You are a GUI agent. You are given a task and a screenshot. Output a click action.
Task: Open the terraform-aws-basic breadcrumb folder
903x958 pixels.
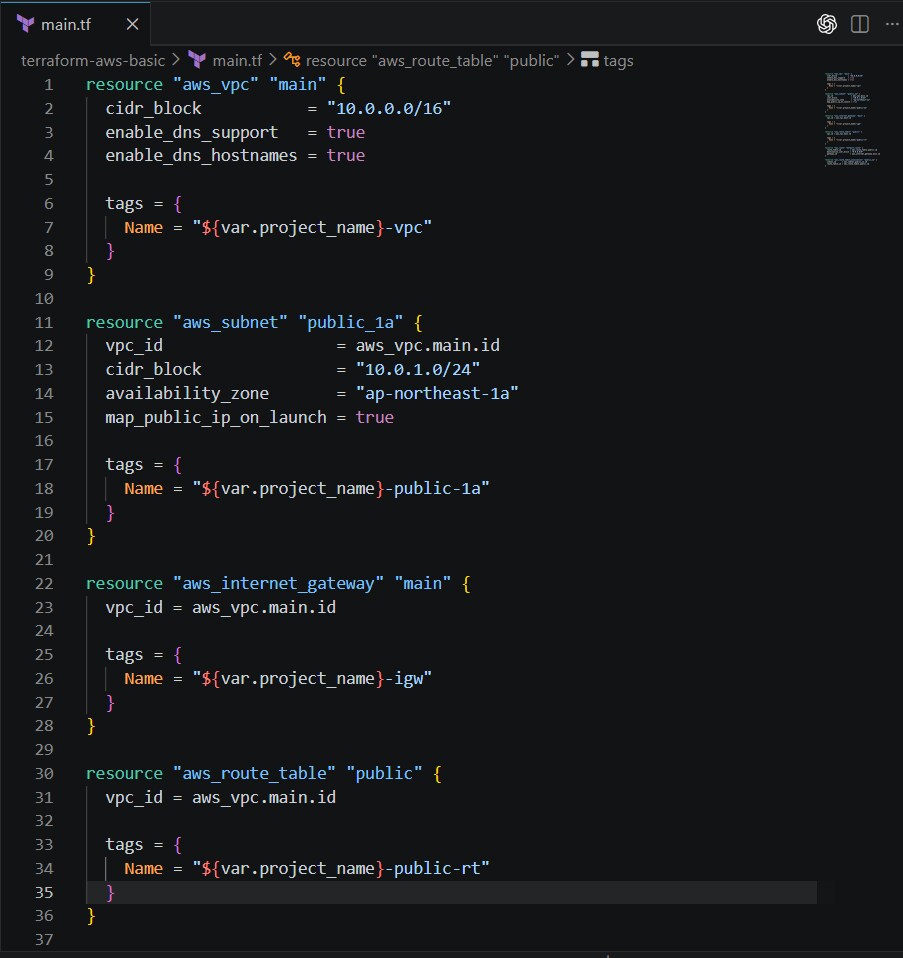point(93,60)
